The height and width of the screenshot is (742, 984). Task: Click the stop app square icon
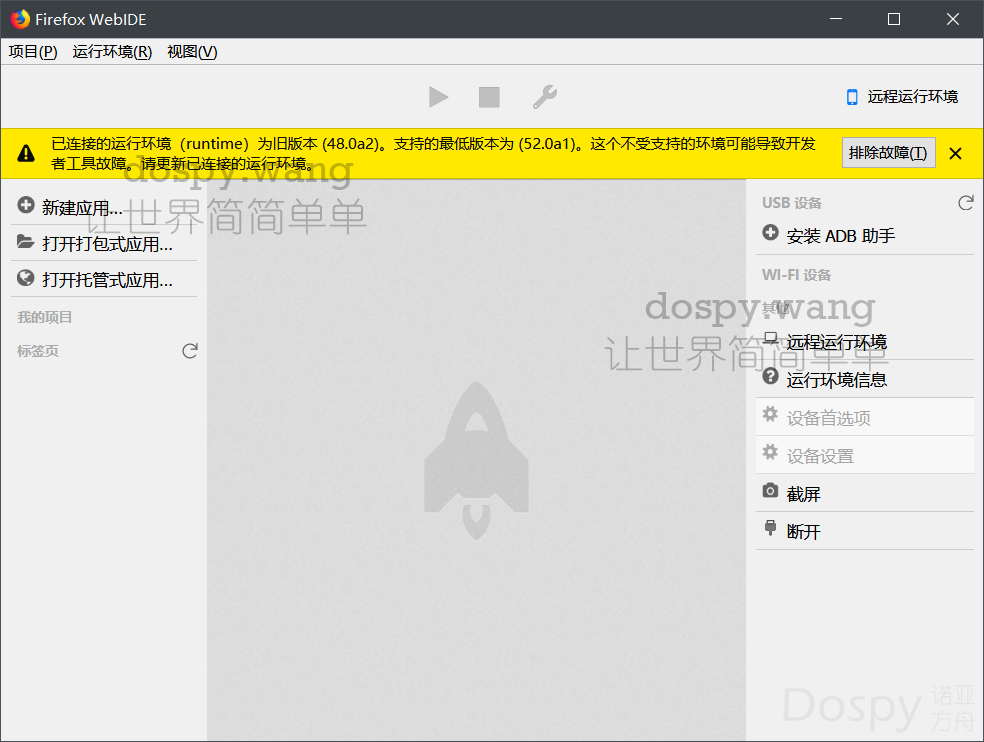tap(489, 97)
